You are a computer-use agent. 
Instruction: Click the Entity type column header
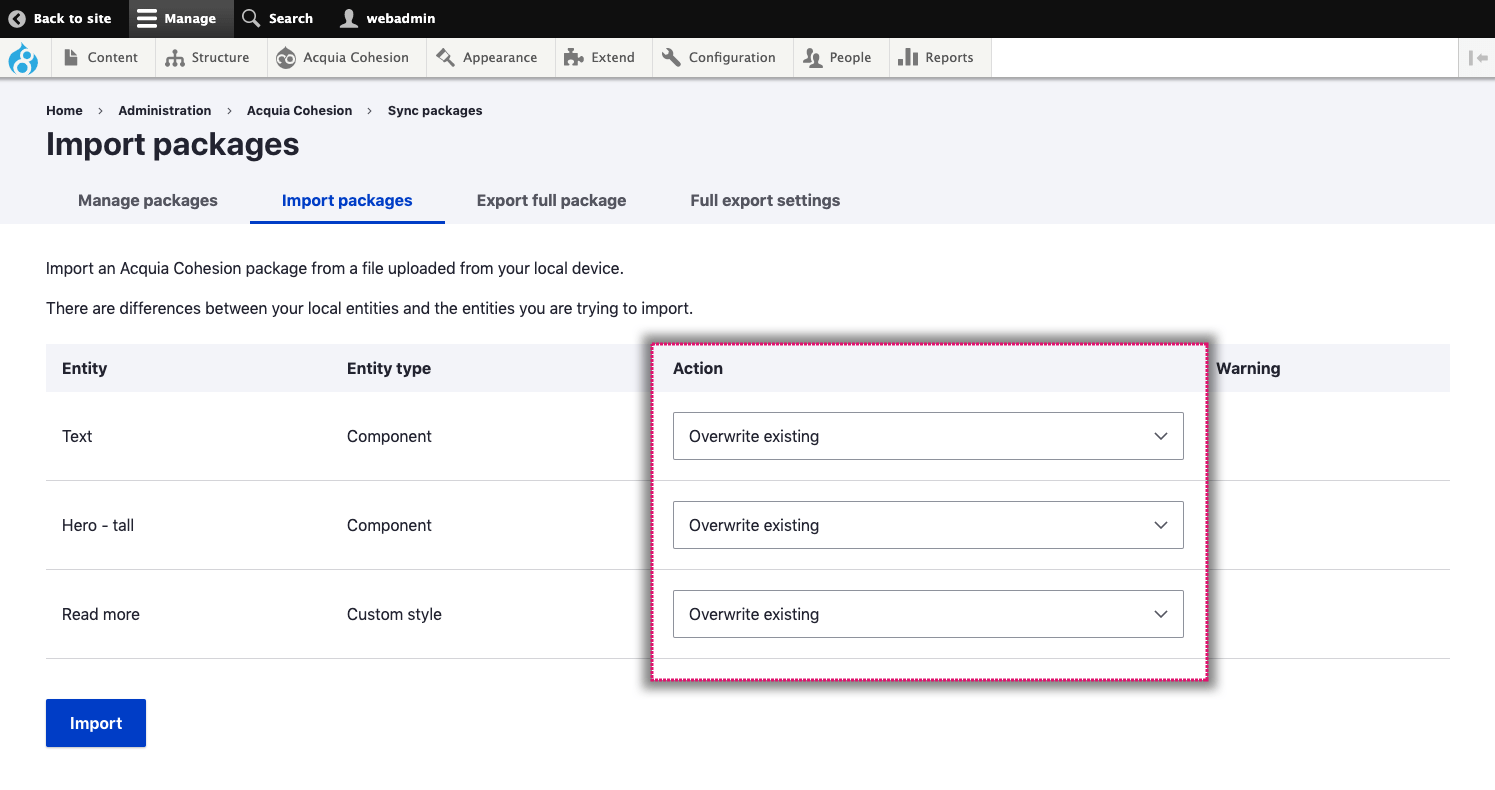click(389, 368)
